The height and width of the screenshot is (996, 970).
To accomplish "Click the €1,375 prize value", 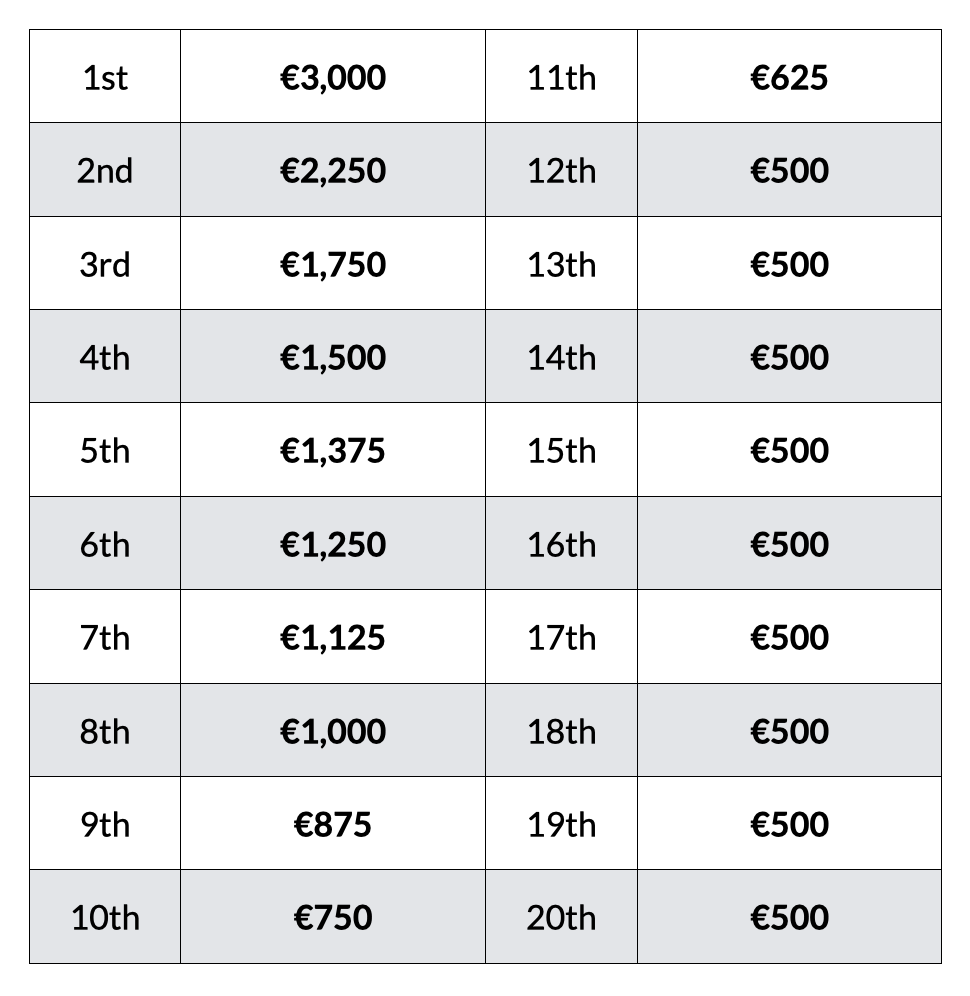I will 333,450.
